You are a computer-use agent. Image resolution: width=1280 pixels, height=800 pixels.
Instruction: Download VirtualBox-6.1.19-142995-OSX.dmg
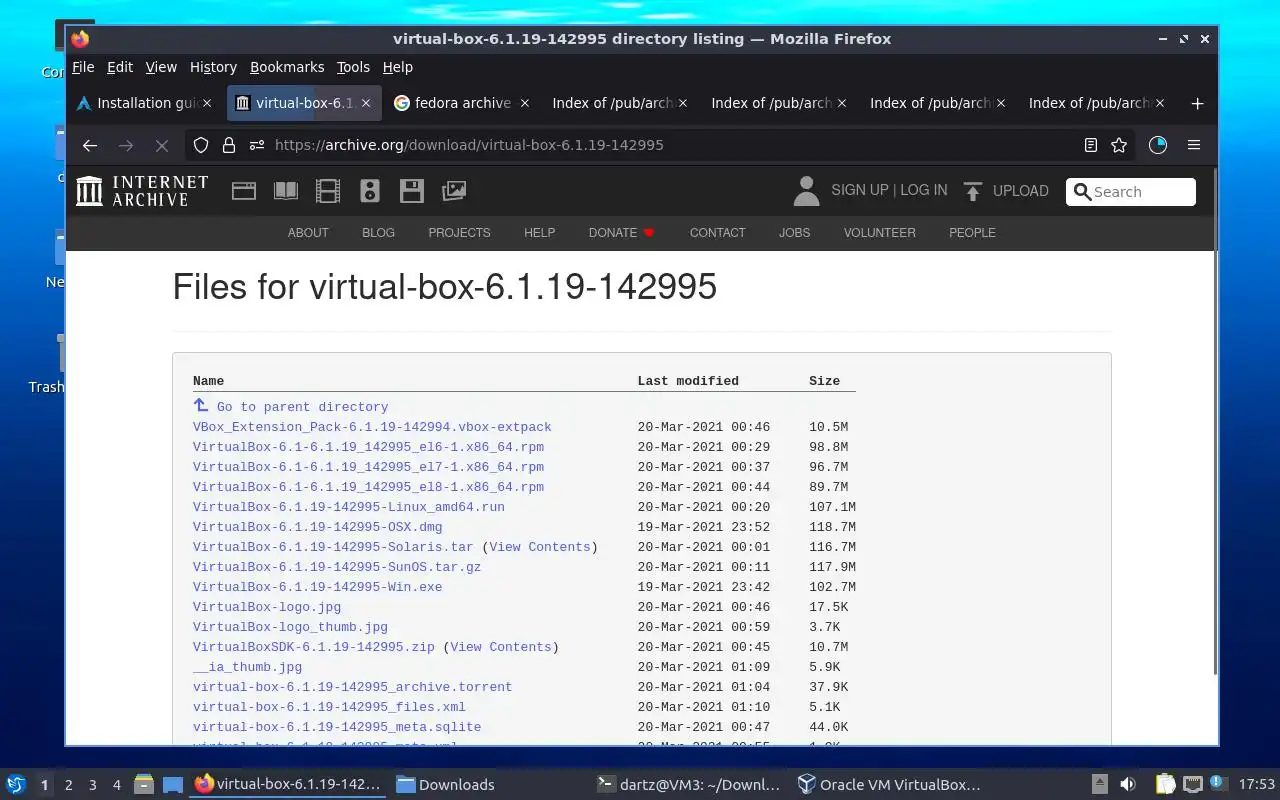click(317, 527)
